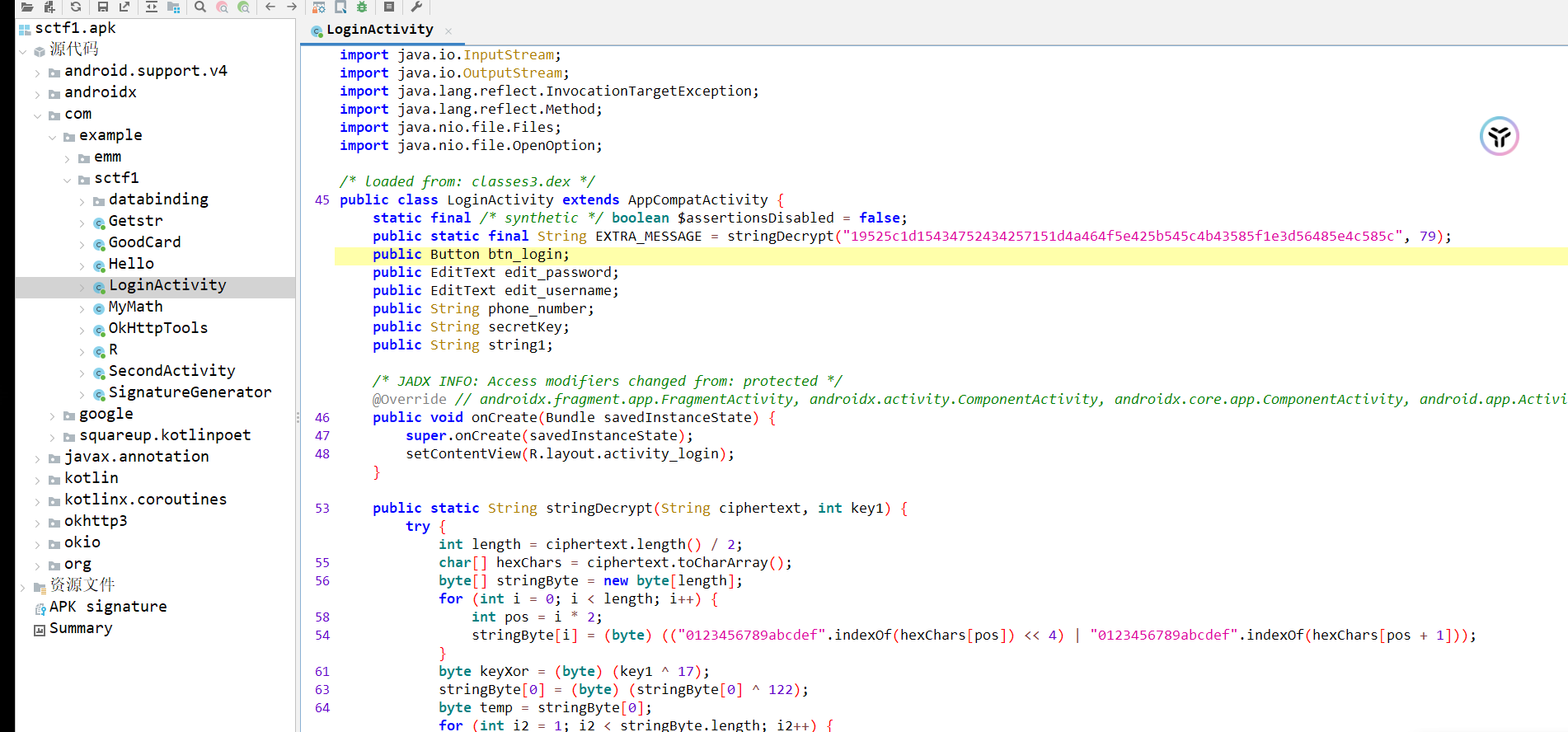Open the log viewer icon
1568x732 pixels.
pos(389,7)
